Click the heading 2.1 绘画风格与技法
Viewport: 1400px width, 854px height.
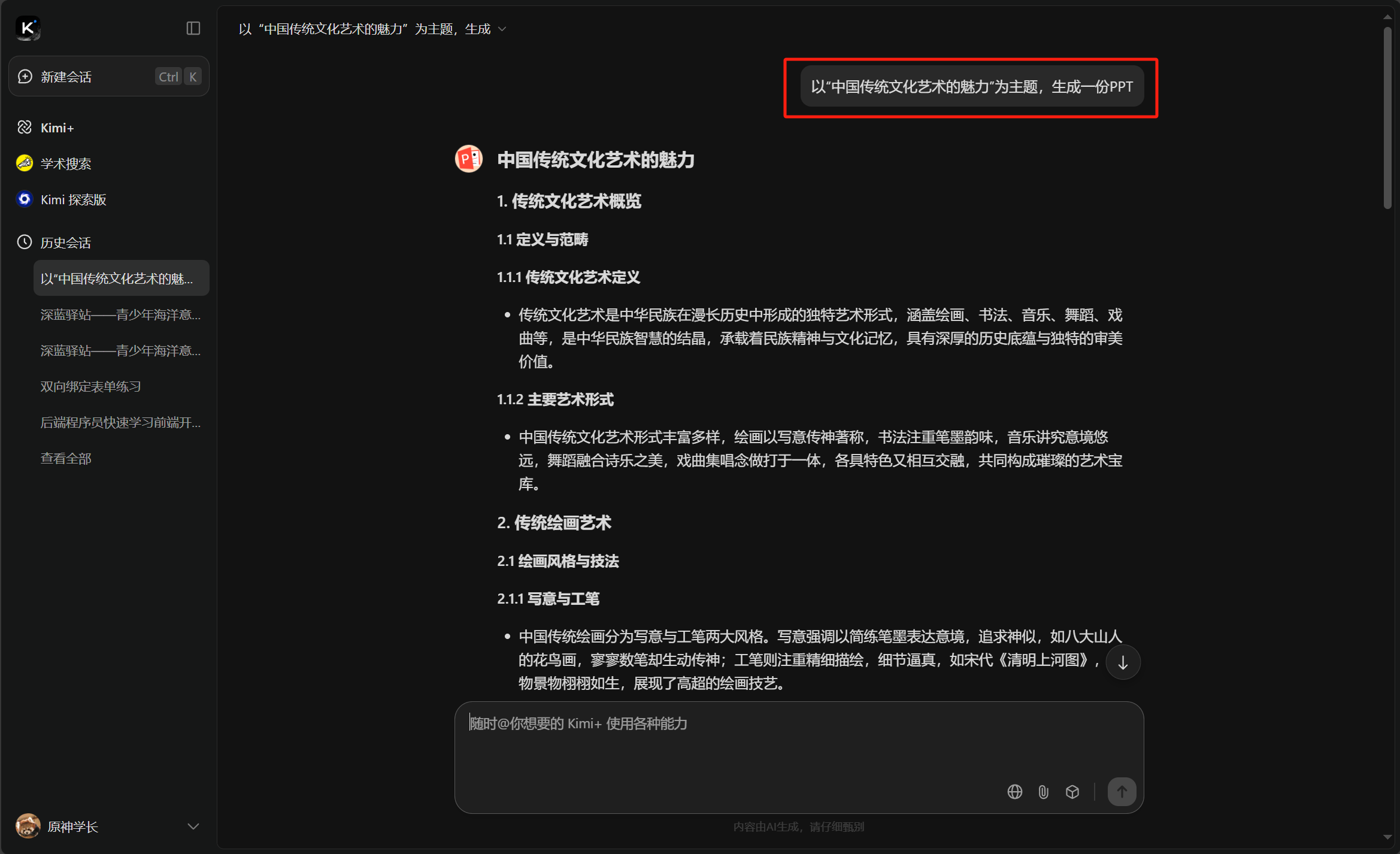tap(557, 561)
